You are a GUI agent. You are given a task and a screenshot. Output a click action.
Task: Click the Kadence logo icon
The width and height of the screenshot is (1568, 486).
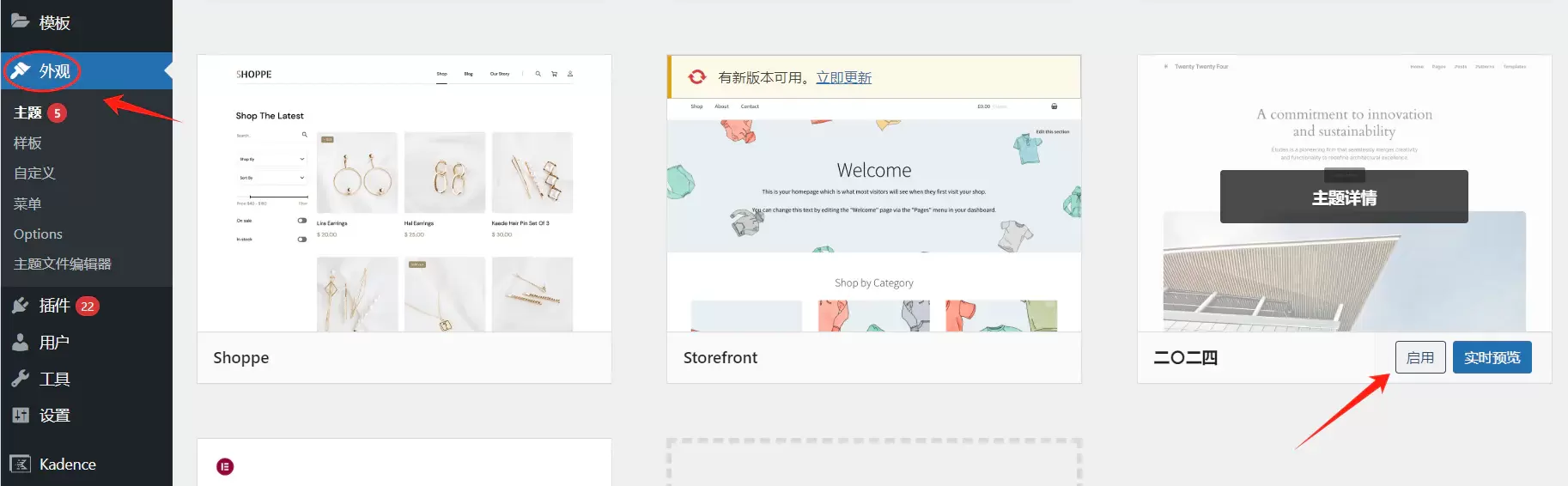[20, 465]
